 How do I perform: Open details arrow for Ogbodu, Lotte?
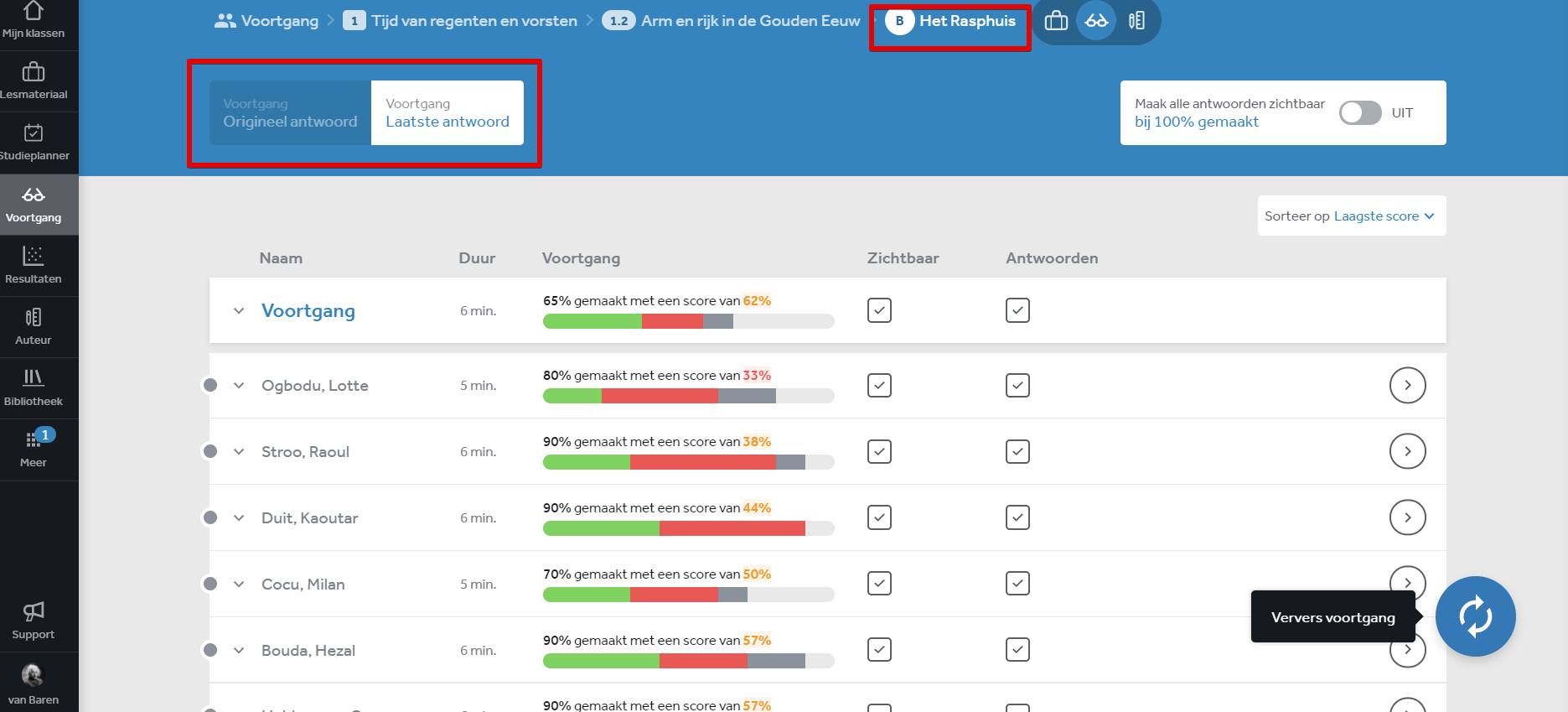pos(1408,385)
